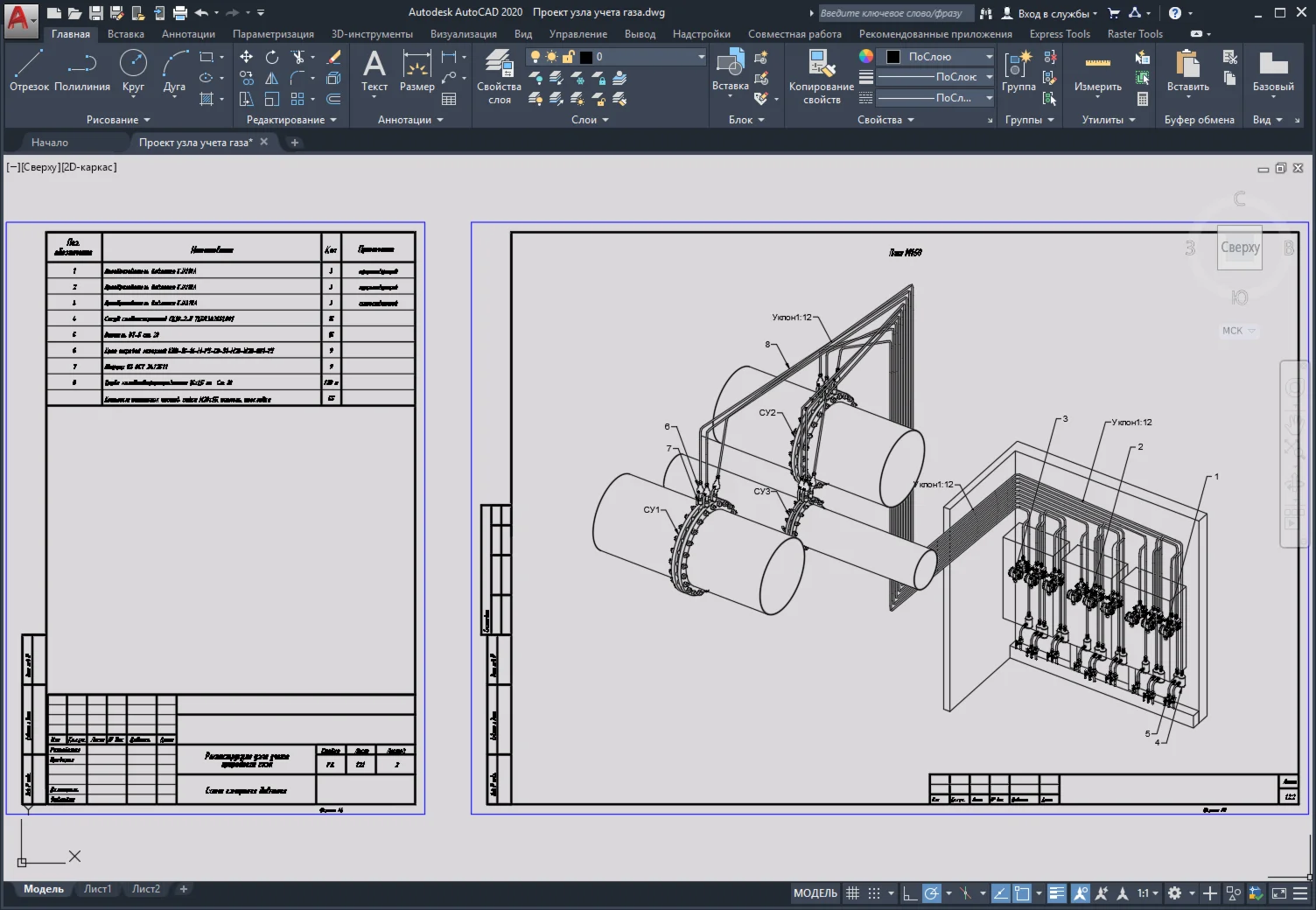The width and height of the screenshot is (1316, 910).
Task: Select the Дуга (arc) tool
Action: pos(174,70)
